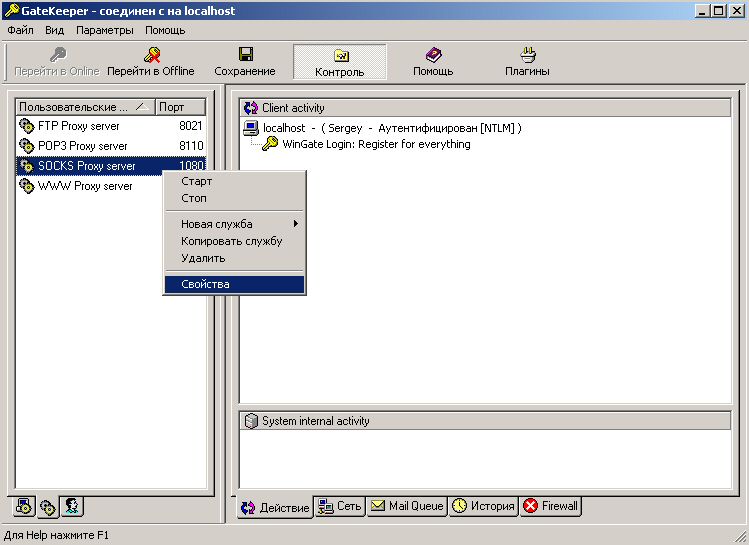Select WinGate Login: Register for everything entry

point(376,144)
